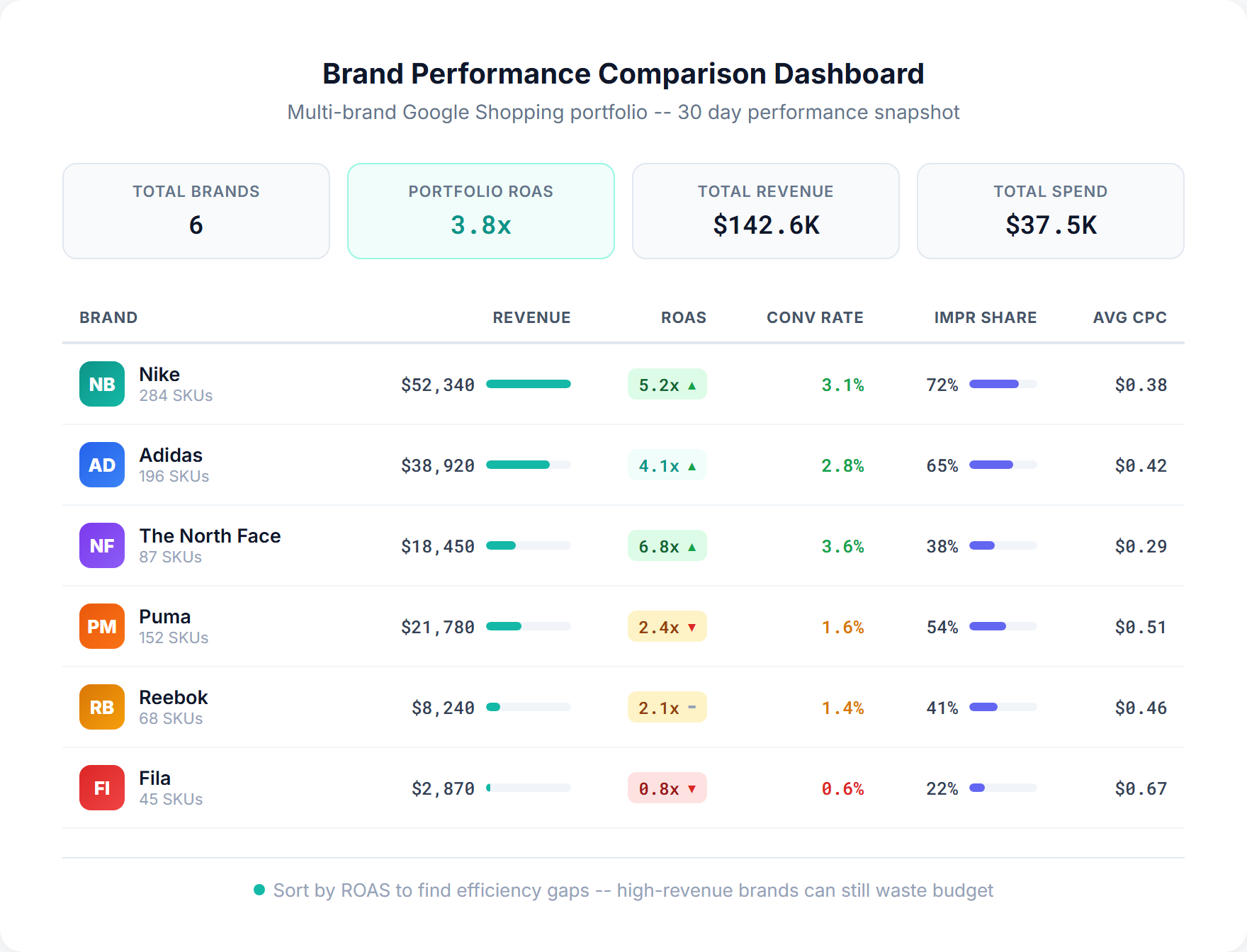Switch to the Total Spend card
Image resolution: width=1247 pixels, height=952 pixels.
1050,210
